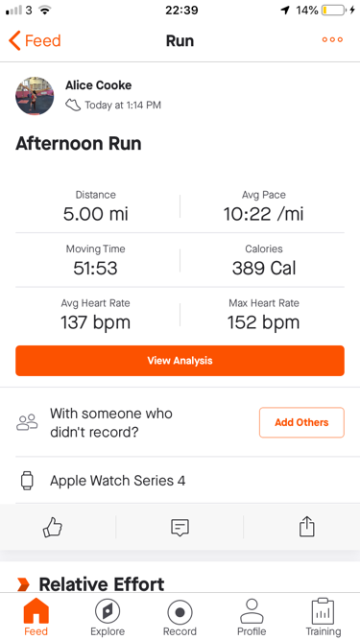Expand the Relative Effort section heading

coord(101,584)
